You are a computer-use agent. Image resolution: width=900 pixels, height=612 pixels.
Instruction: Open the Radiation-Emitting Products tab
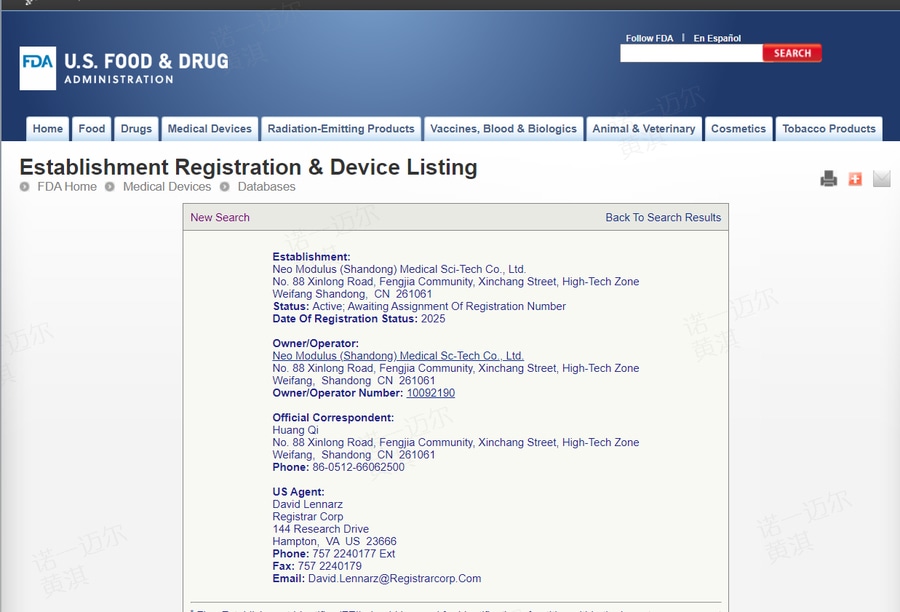341,129
